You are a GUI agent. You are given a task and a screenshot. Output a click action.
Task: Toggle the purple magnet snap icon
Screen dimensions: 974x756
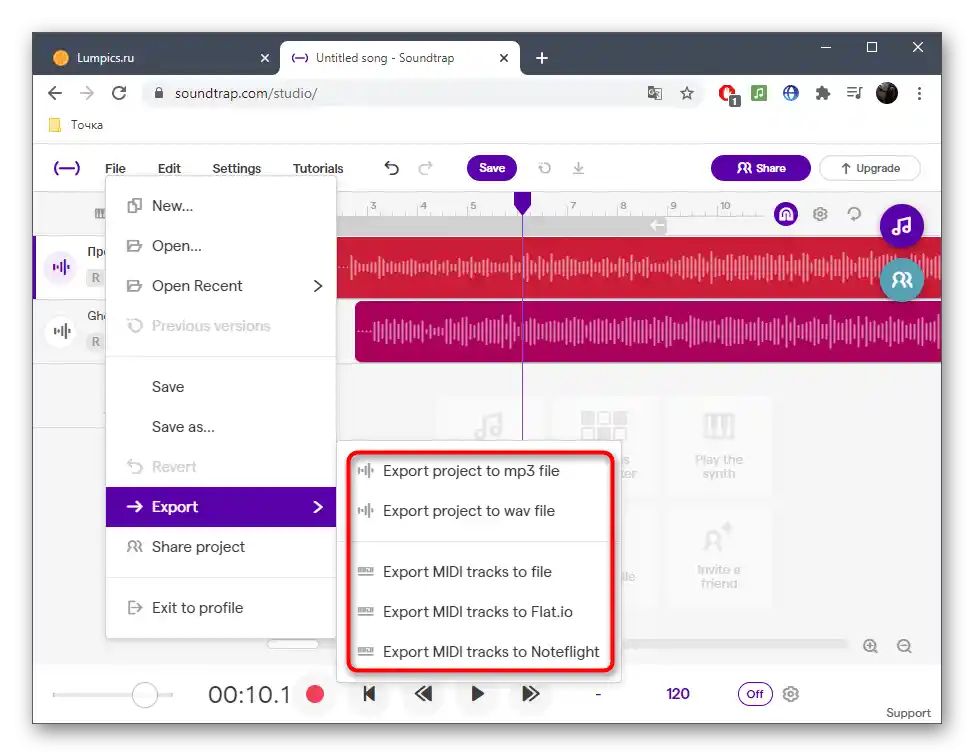[786, 214]
